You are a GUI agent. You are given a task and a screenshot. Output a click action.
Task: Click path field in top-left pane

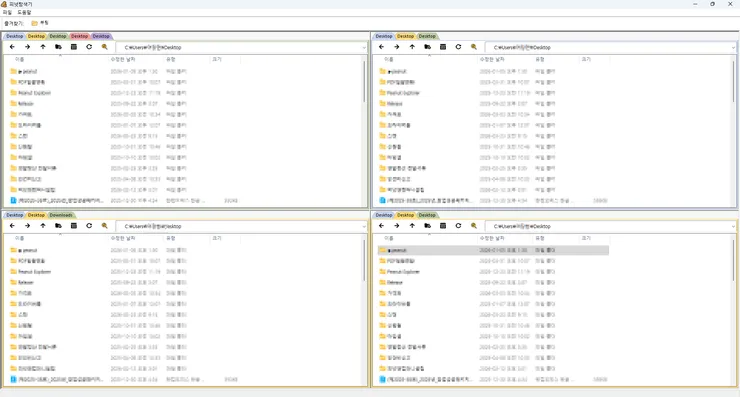(x=242, y=47)
